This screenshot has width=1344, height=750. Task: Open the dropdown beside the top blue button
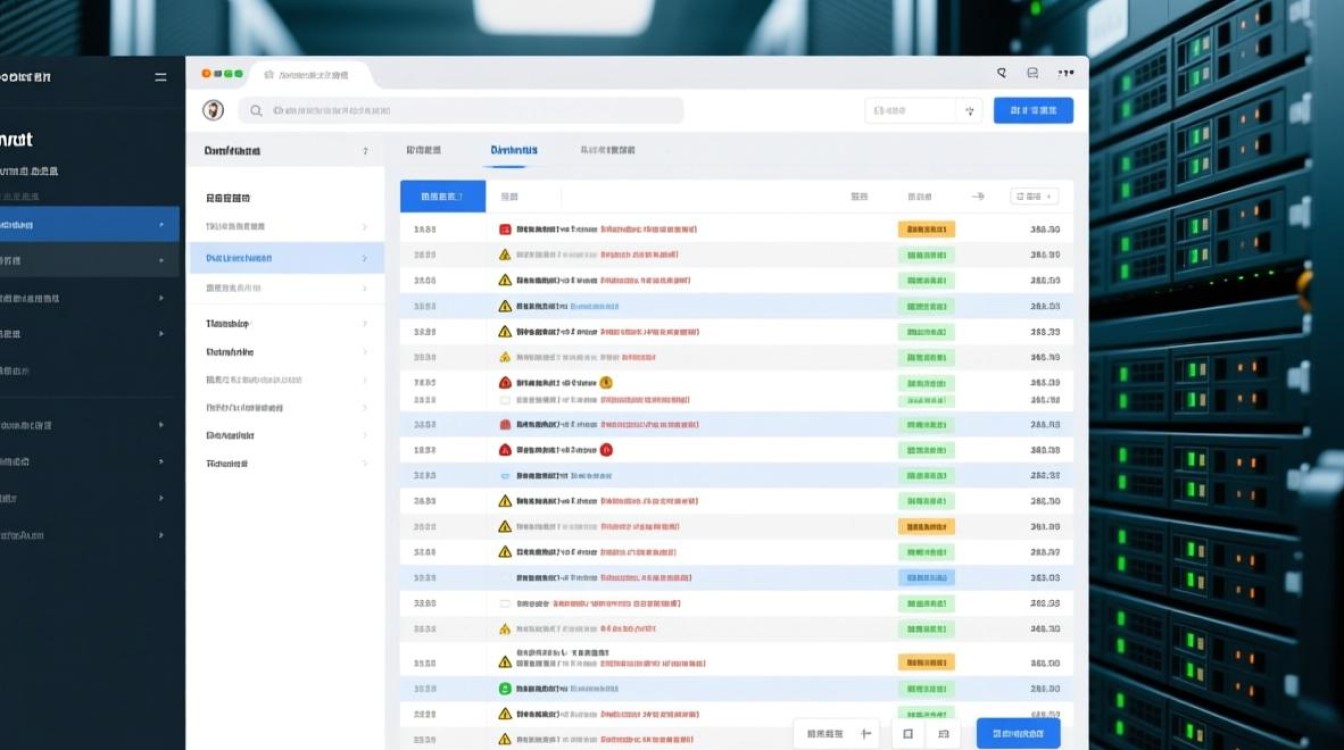tap(968, 111)
